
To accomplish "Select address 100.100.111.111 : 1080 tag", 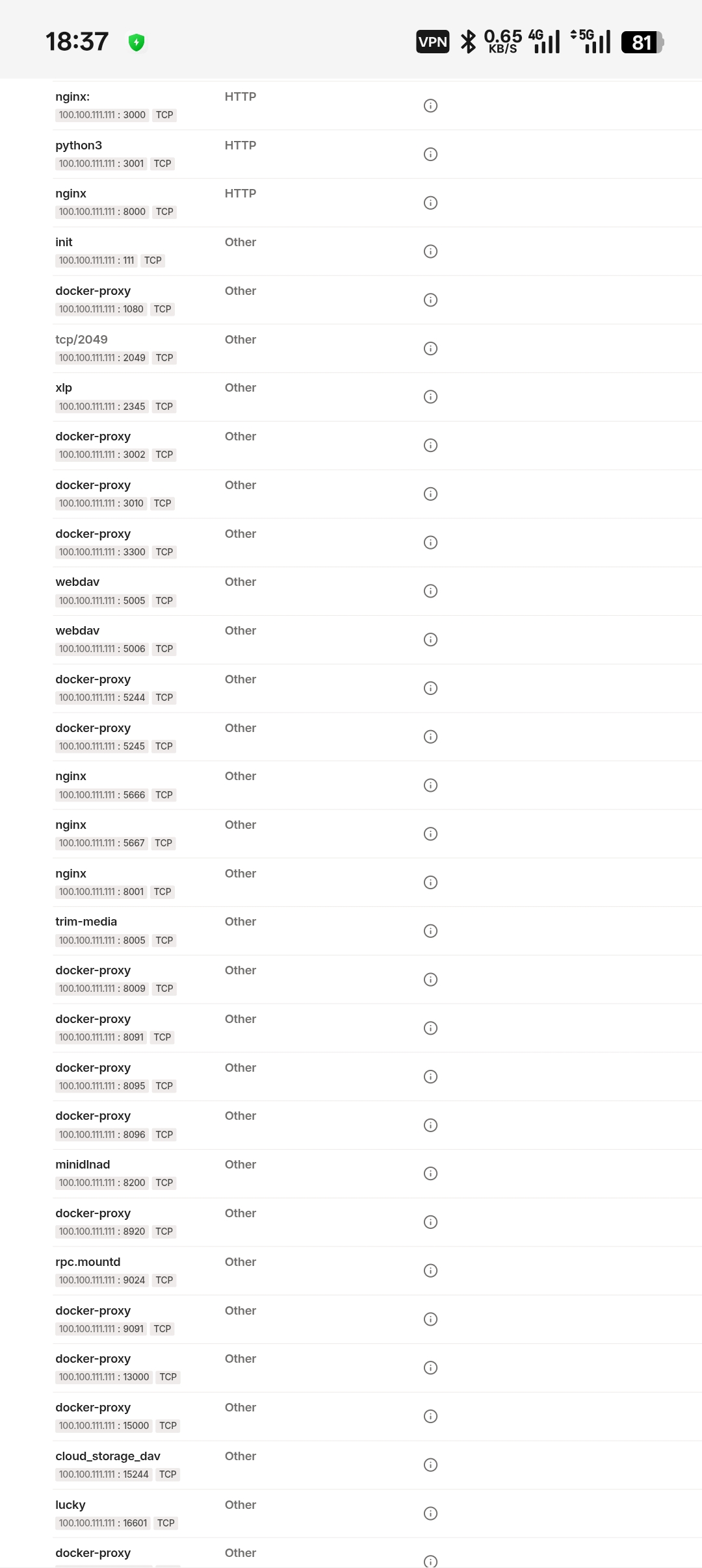I will coord(101,309).
